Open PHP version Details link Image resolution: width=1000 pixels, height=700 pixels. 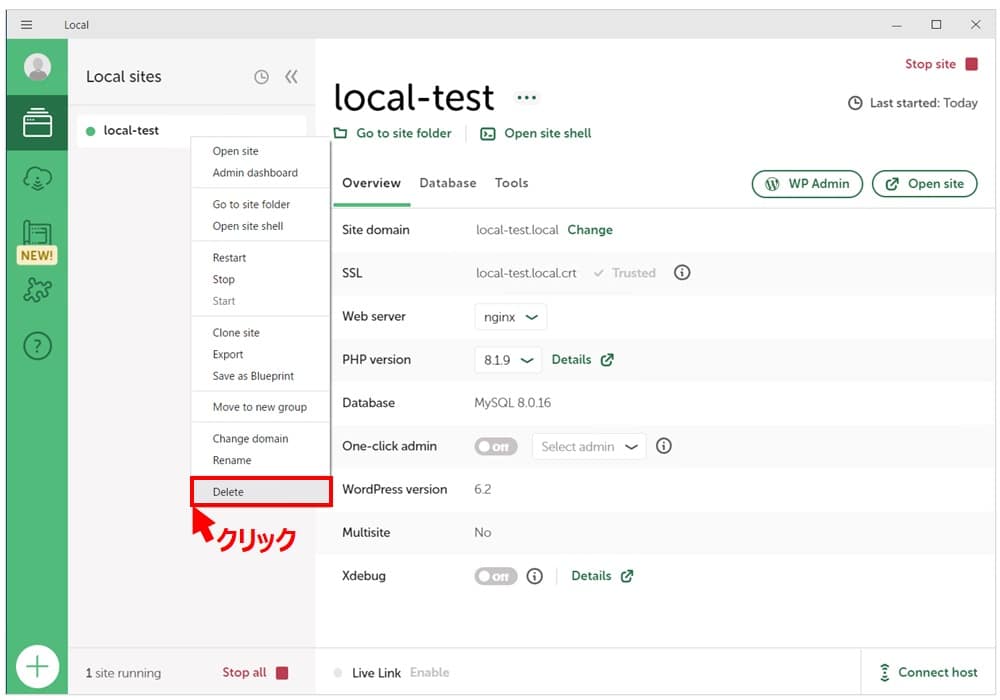click(x=582, y=360)
